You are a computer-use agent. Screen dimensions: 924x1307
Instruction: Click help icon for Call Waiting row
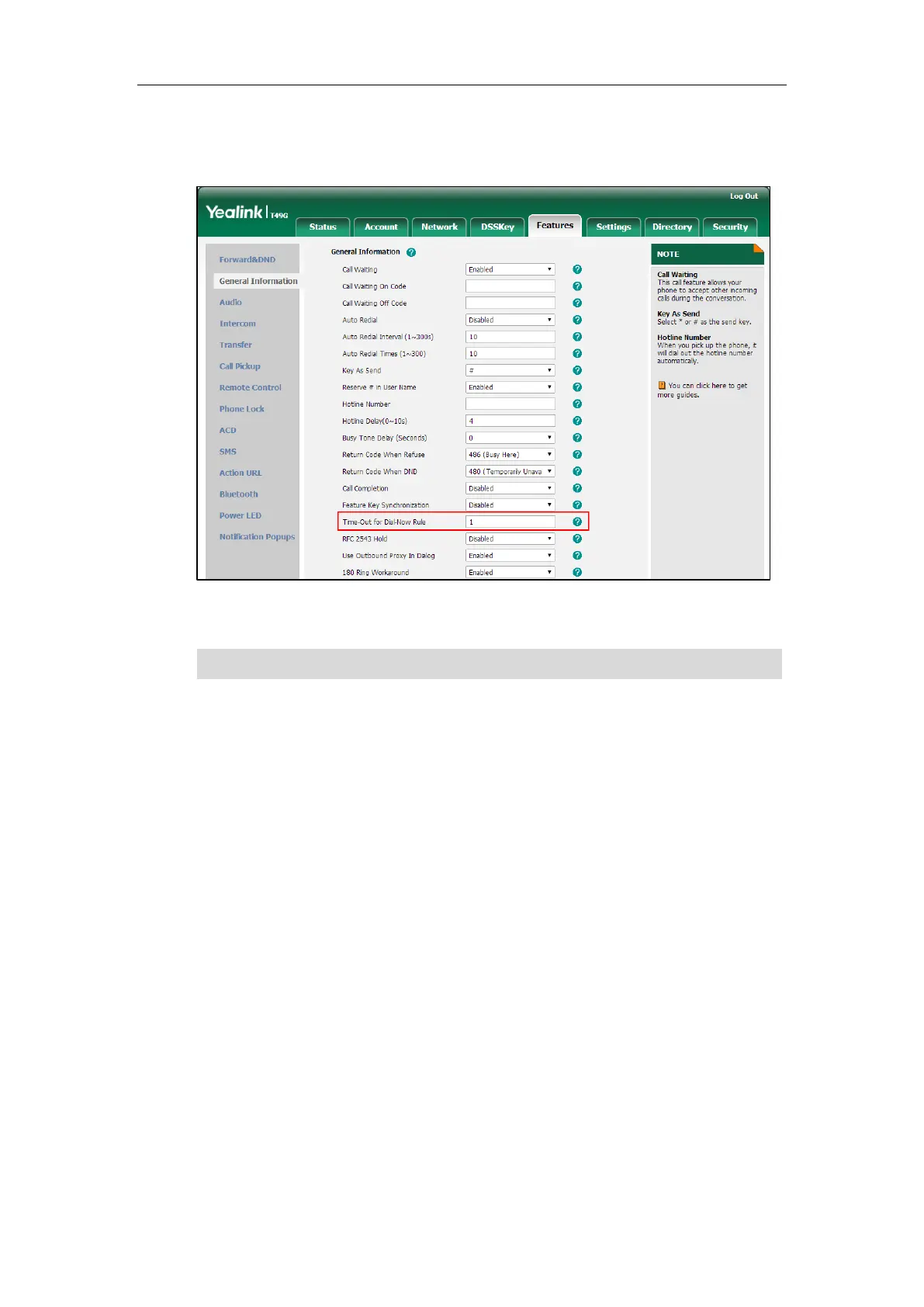click(x=577, y=269)
